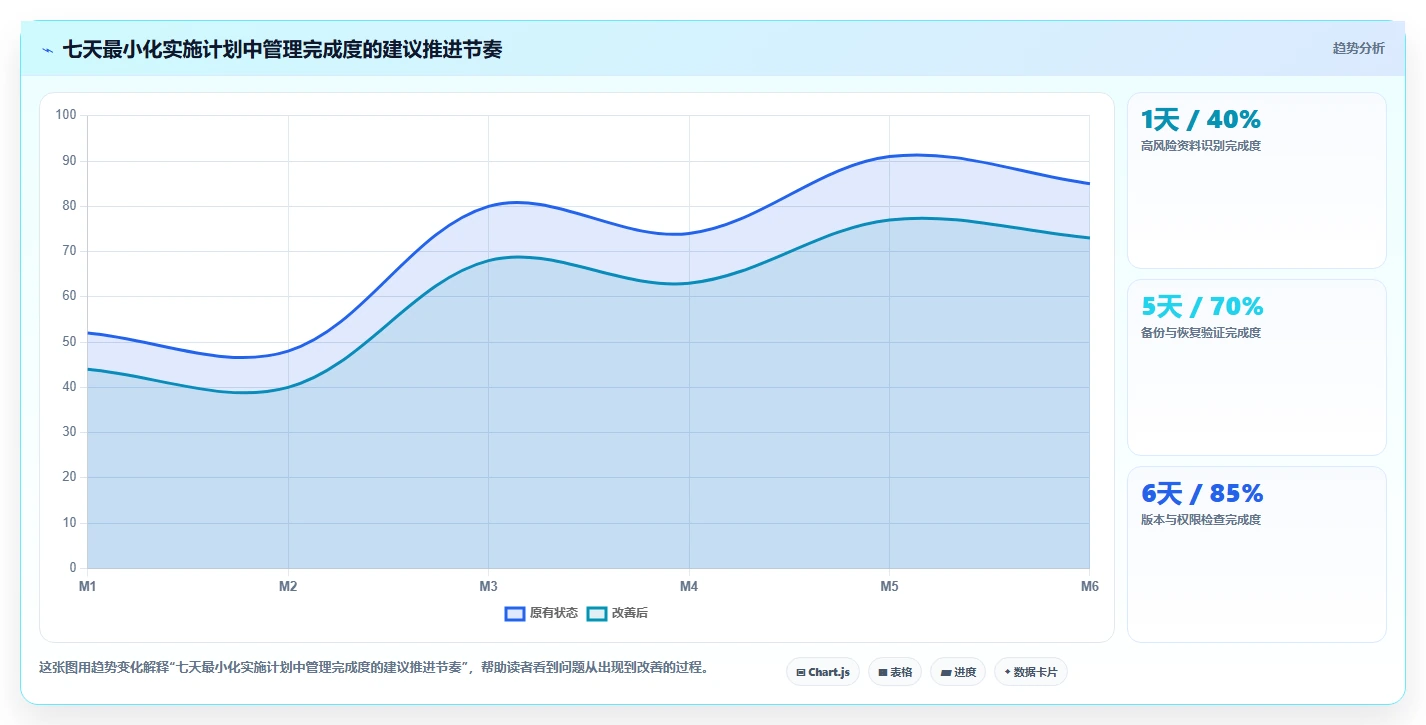Click the 原有状态 line at M6

1089,184
